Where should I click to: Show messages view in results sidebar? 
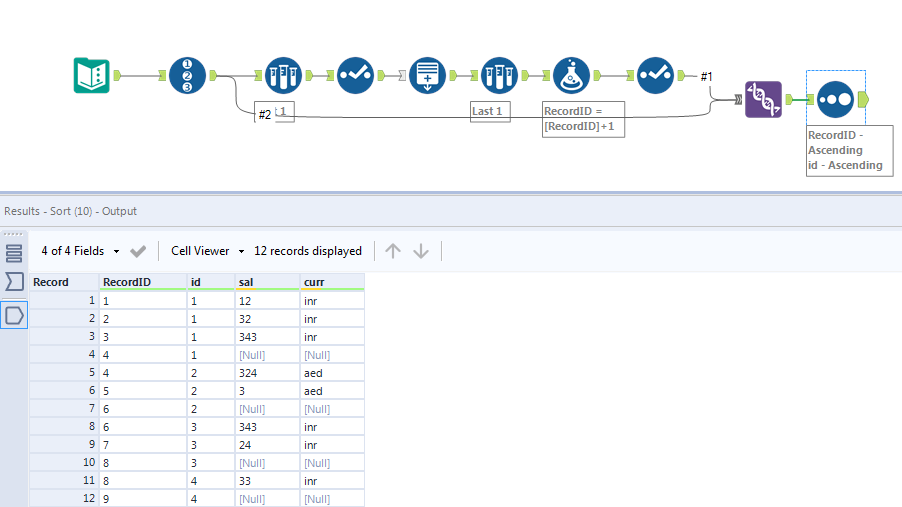[x=14, y=253]
